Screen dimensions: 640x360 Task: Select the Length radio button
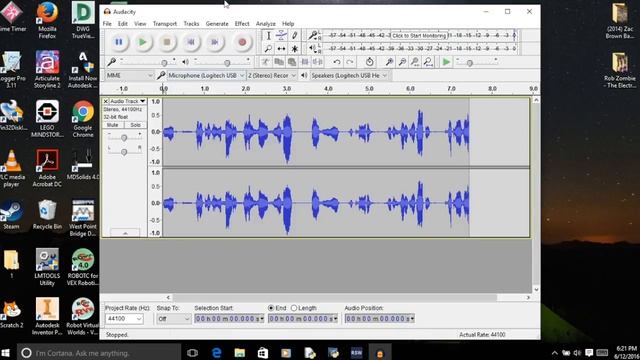click(293, 308)
